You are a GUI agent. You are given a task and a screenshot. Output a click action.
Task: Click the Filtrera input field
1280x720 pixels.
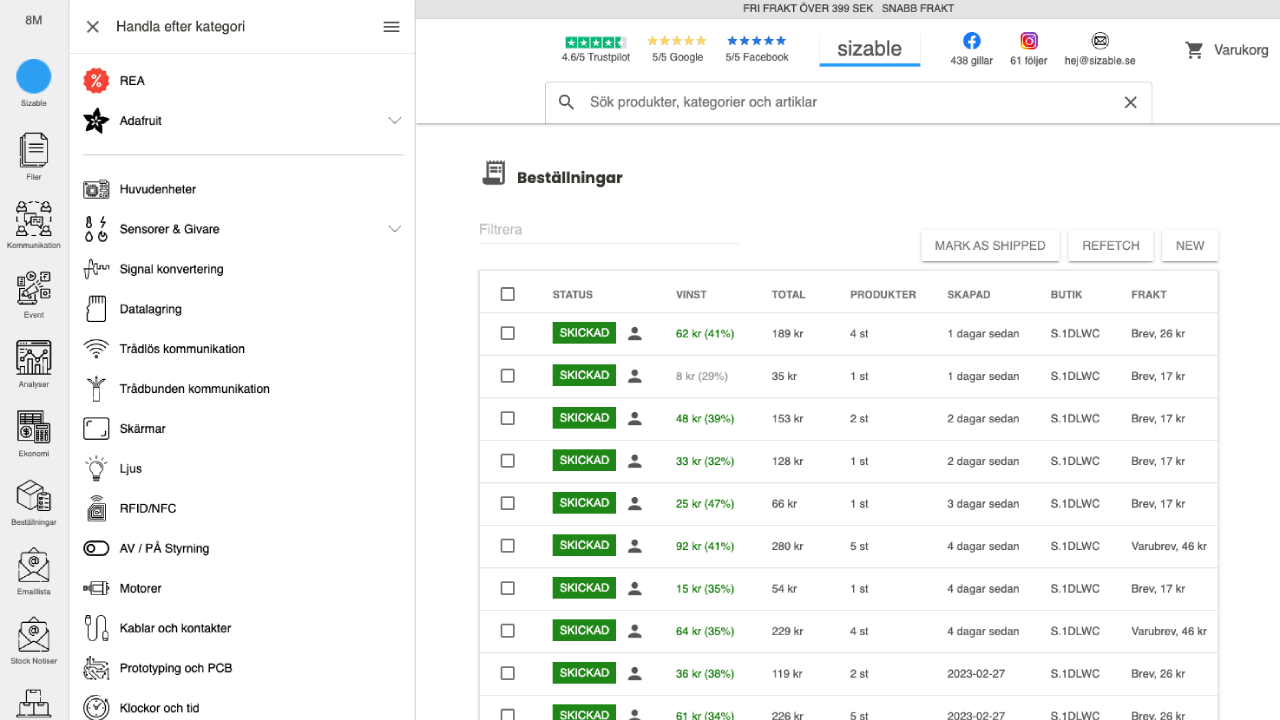coord(608,230)
